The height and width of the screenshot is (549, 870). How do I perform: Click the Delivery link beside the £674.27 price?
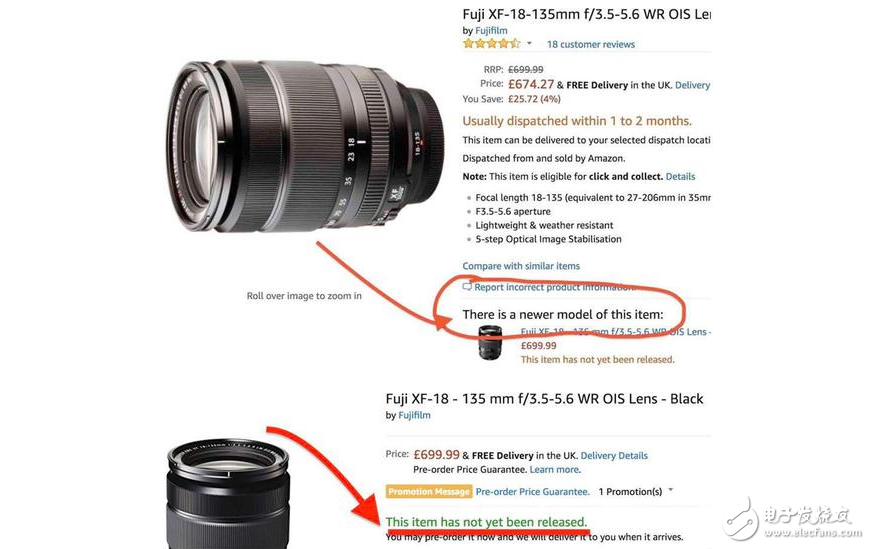coord(692,85)
